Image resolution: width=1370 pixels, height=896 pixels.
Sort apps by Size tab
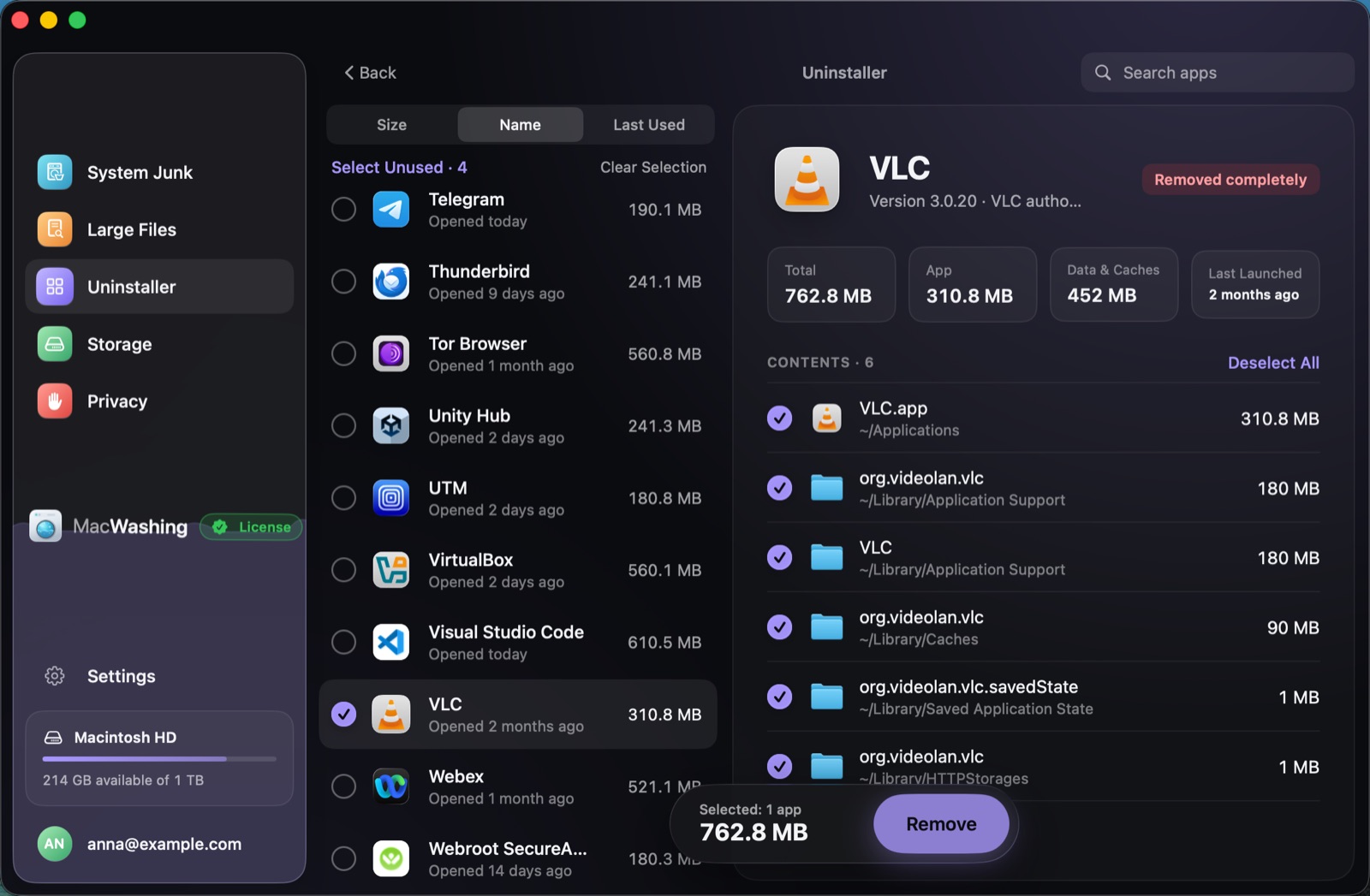click(x=391, y=125)
